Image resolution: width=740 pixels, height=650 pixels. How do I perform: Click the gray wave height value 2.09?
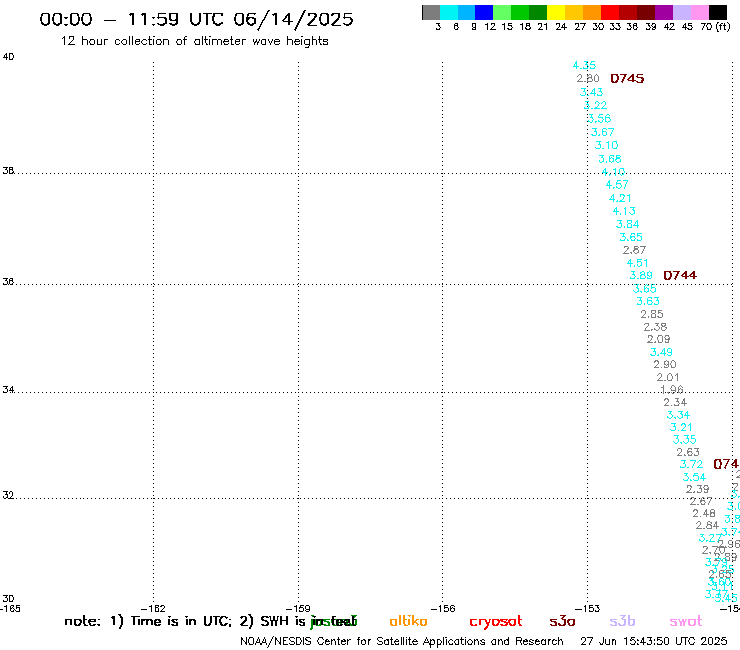658,339
